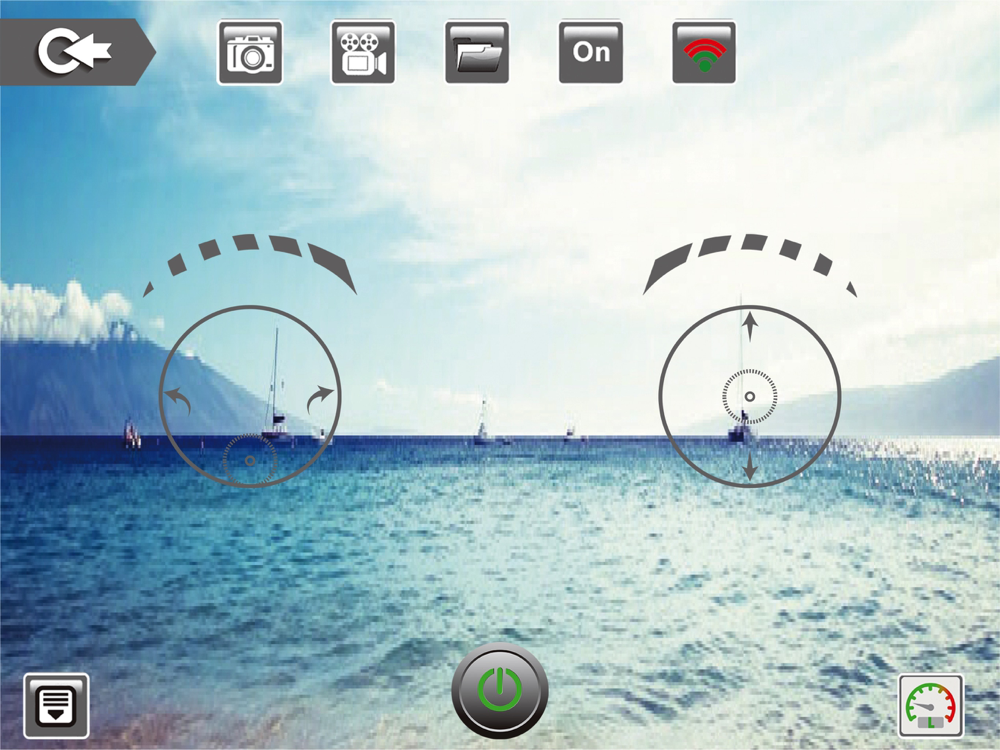Tap the hide-controls panel icon
This screenshot has height=750, width=1000.
(56, 706)
